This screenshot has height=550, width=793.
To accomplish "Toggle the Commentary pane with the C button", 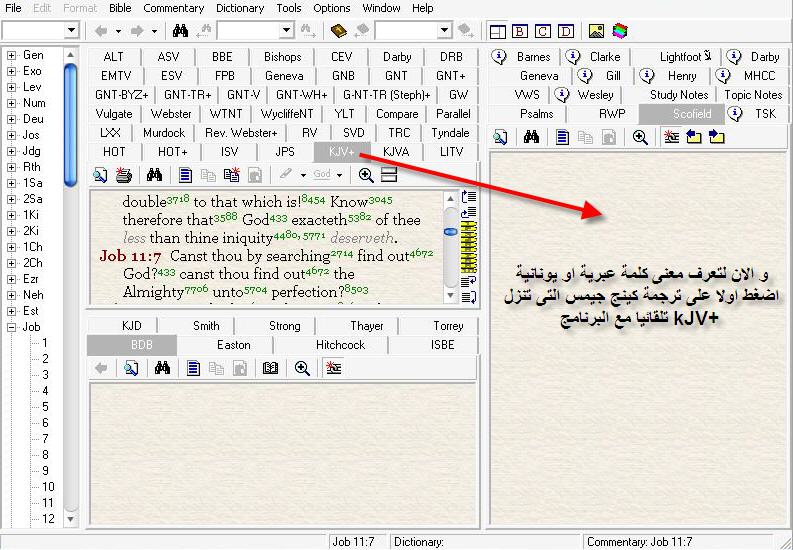I will [543, 31].
